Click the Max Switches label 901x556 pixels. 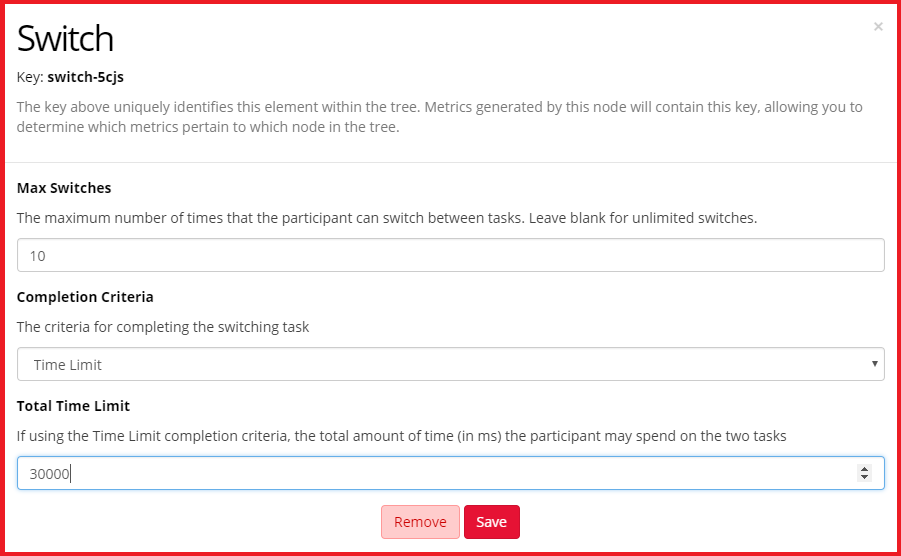[64, 188]
